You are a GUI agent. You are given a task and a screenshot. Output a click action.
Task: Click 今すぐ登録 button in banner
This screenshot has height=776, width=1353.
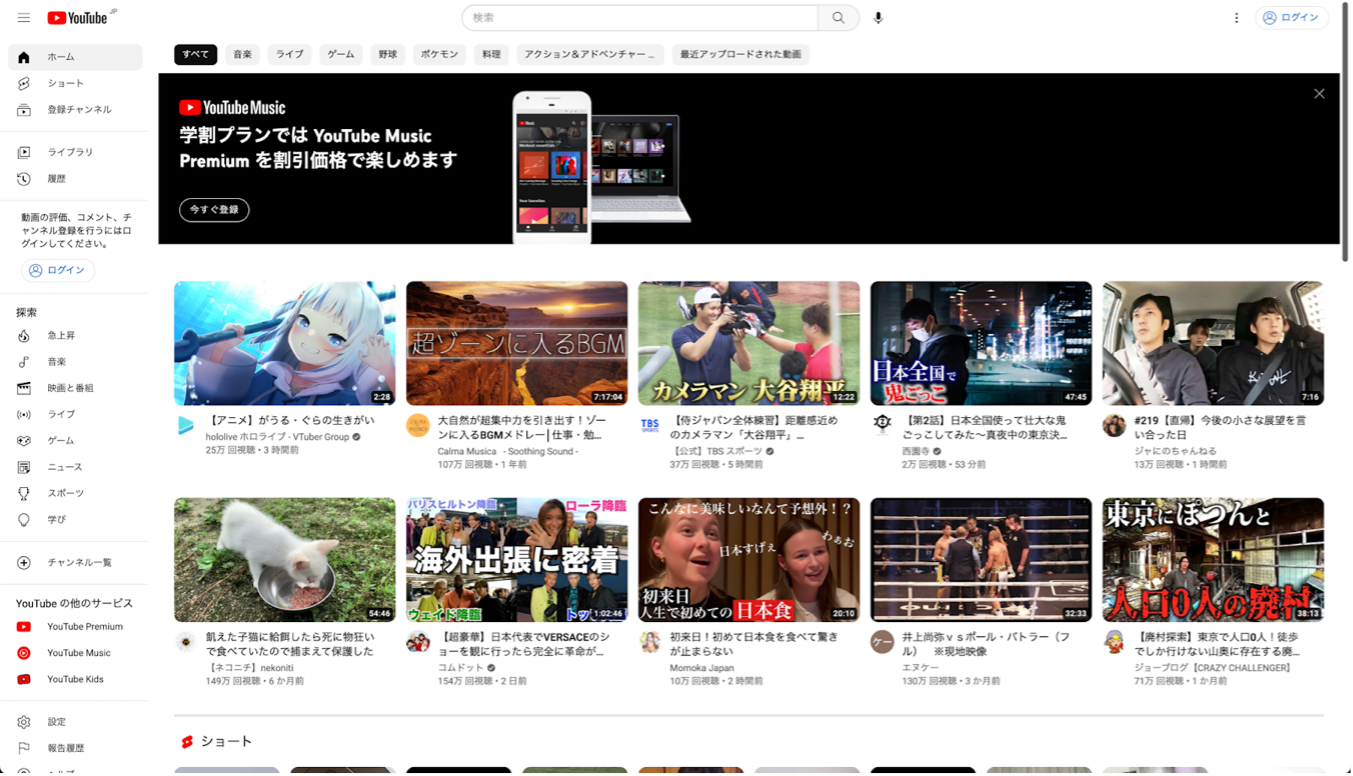click(214, 210)
